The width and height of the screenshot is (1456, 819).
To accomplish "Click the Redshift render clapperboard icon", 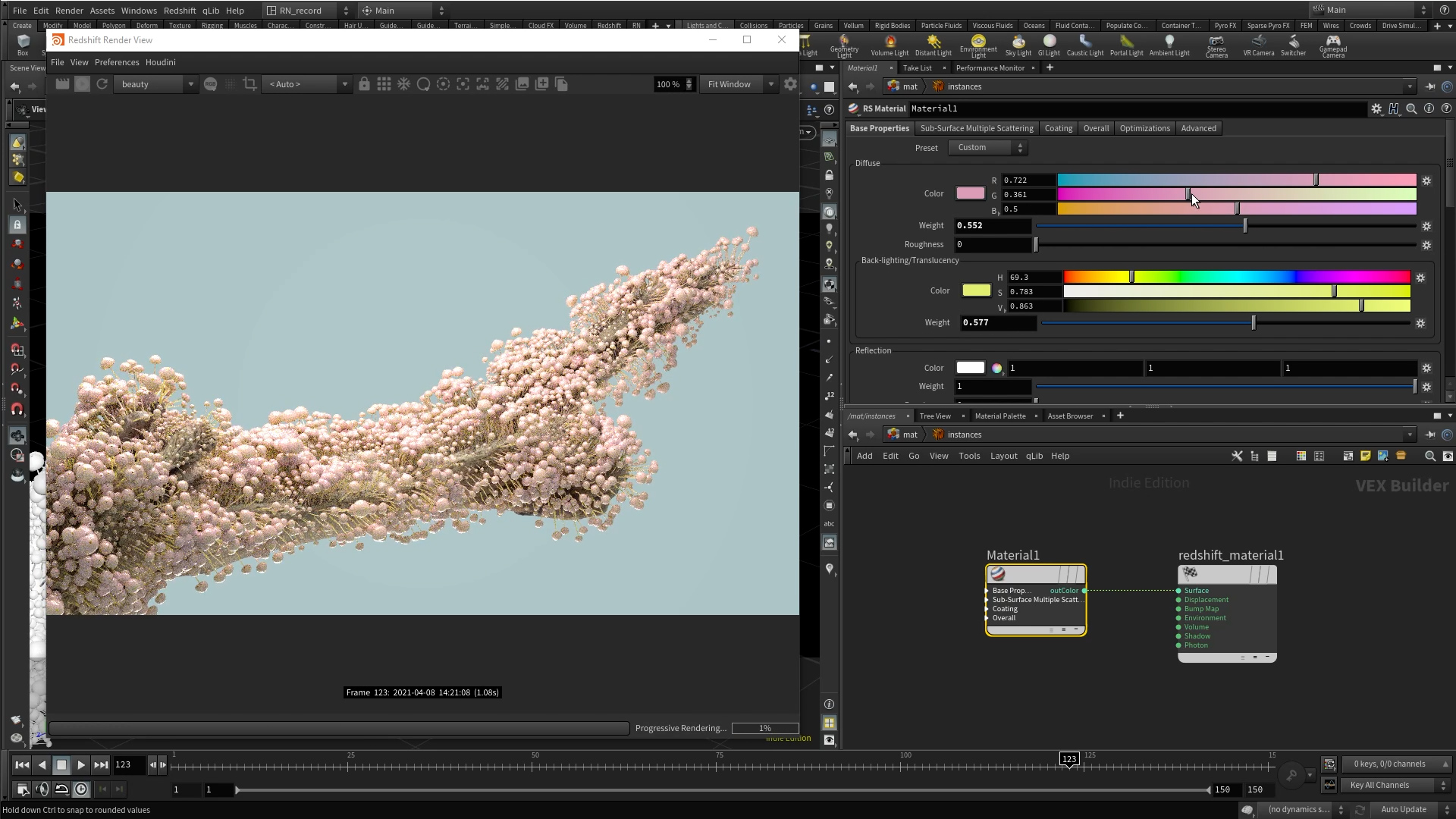I will pos(62,84).
